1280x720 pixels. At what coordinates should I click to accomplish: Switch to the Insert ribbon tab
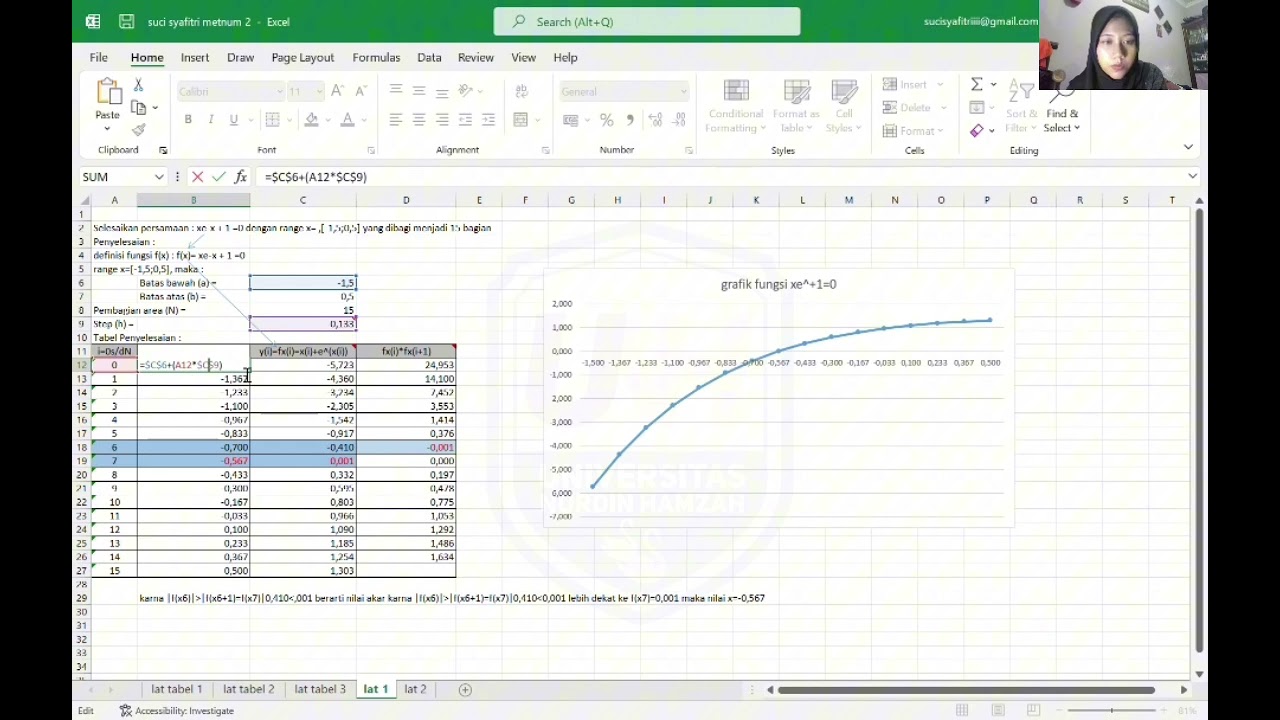click(195, 57)
